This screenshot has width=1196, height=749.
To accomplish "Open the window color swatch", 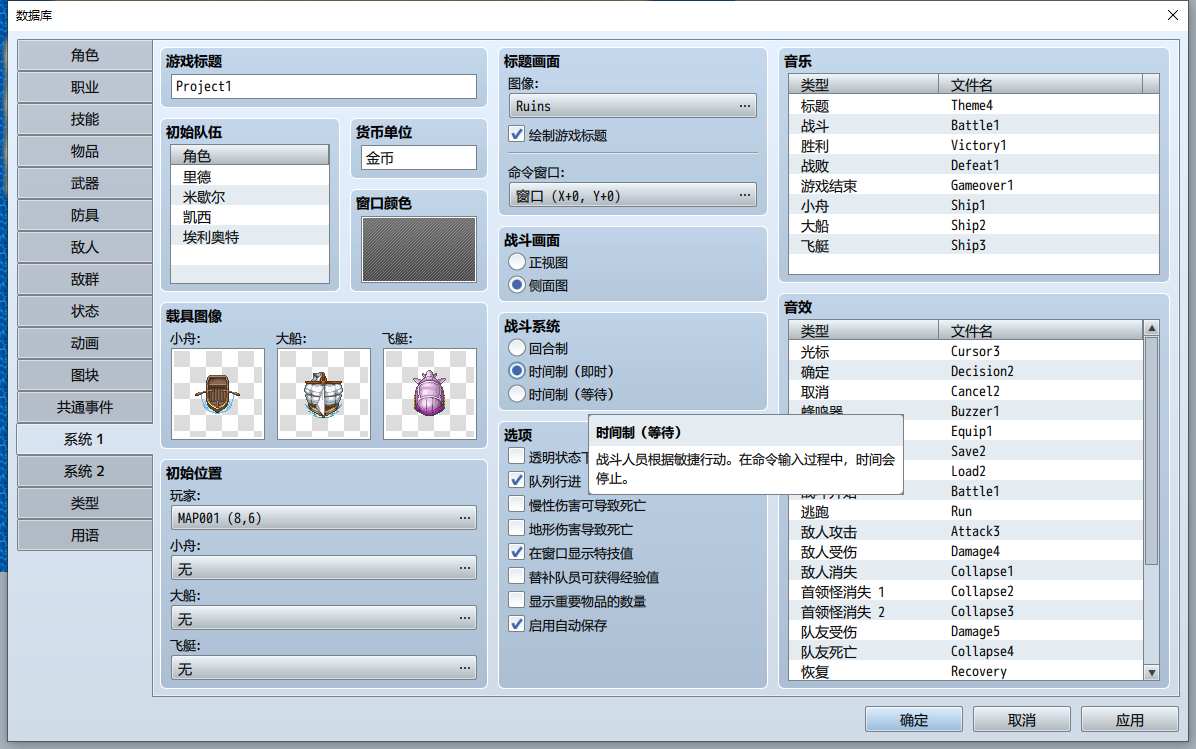I will point(419,249).
